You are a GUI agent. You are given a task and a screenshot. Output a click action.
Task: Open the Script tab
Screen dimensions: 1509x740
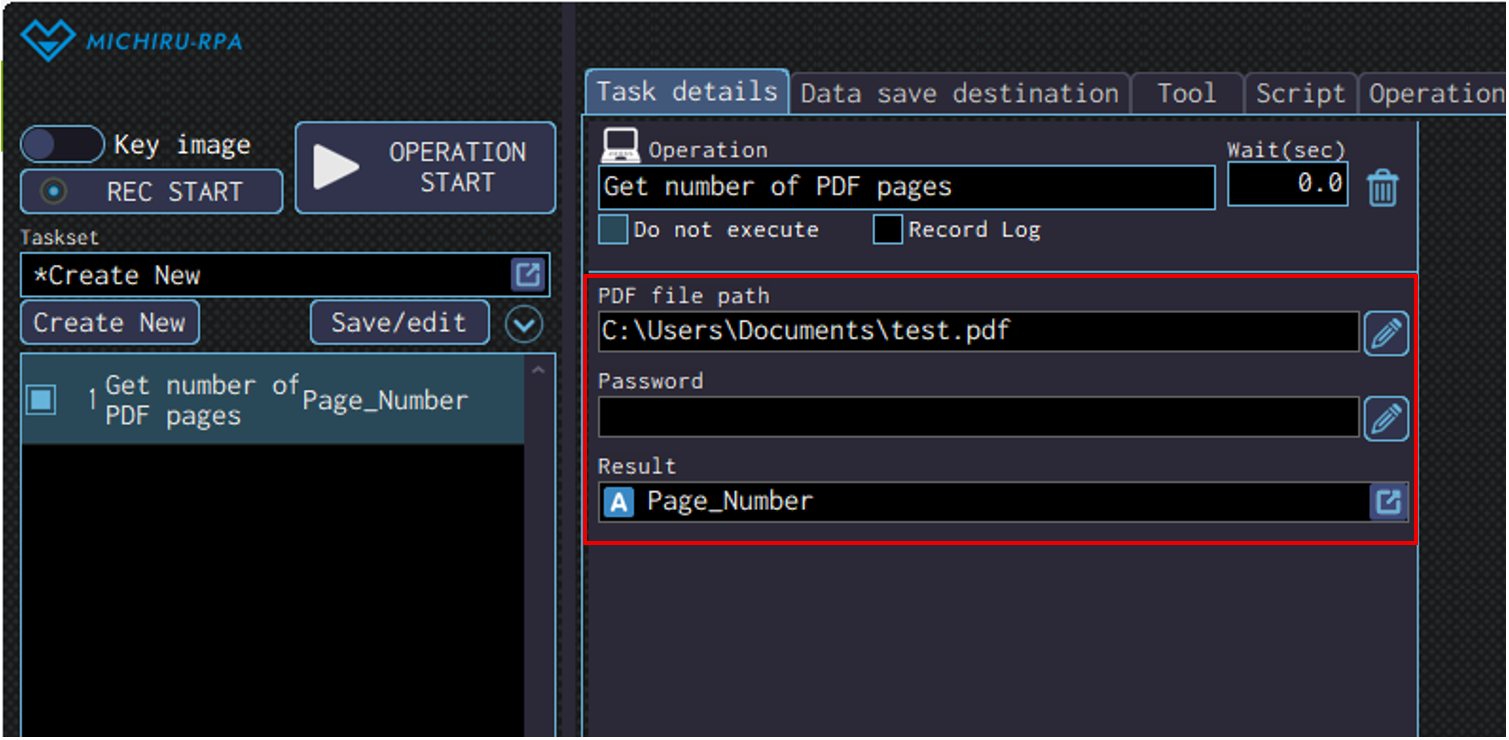[1300, 94]
